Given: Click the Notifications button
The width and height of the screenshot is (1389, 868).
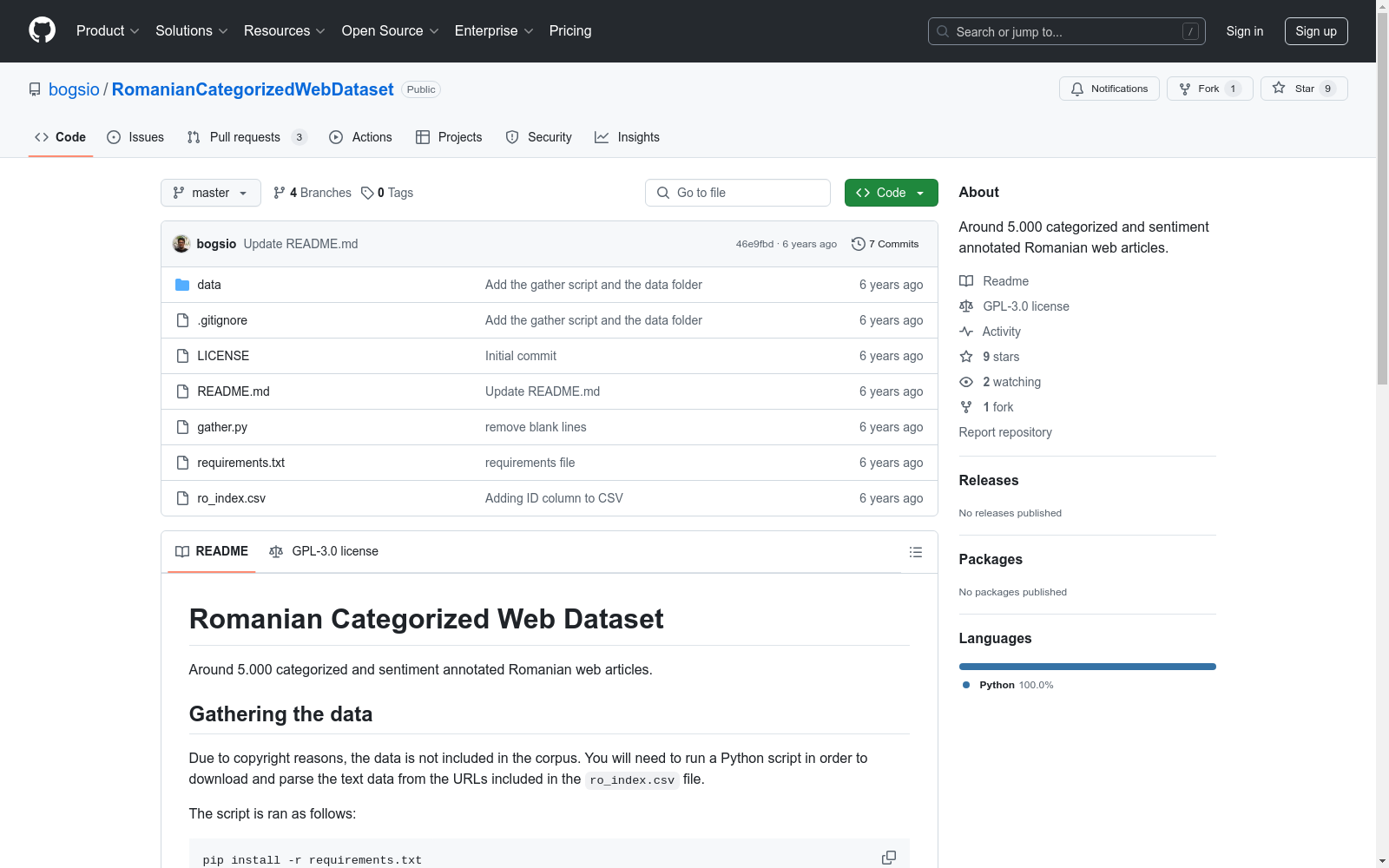Looking at the screenshot, I should 1109,89.
